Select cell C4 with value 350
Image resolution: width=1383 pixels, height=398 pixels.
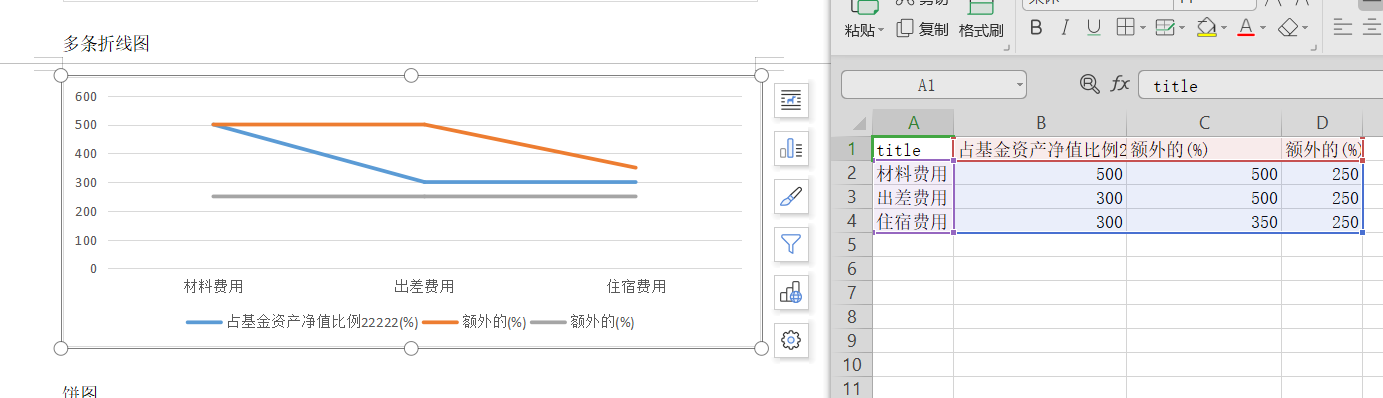pyautogui.click(x=1204, y=221)
